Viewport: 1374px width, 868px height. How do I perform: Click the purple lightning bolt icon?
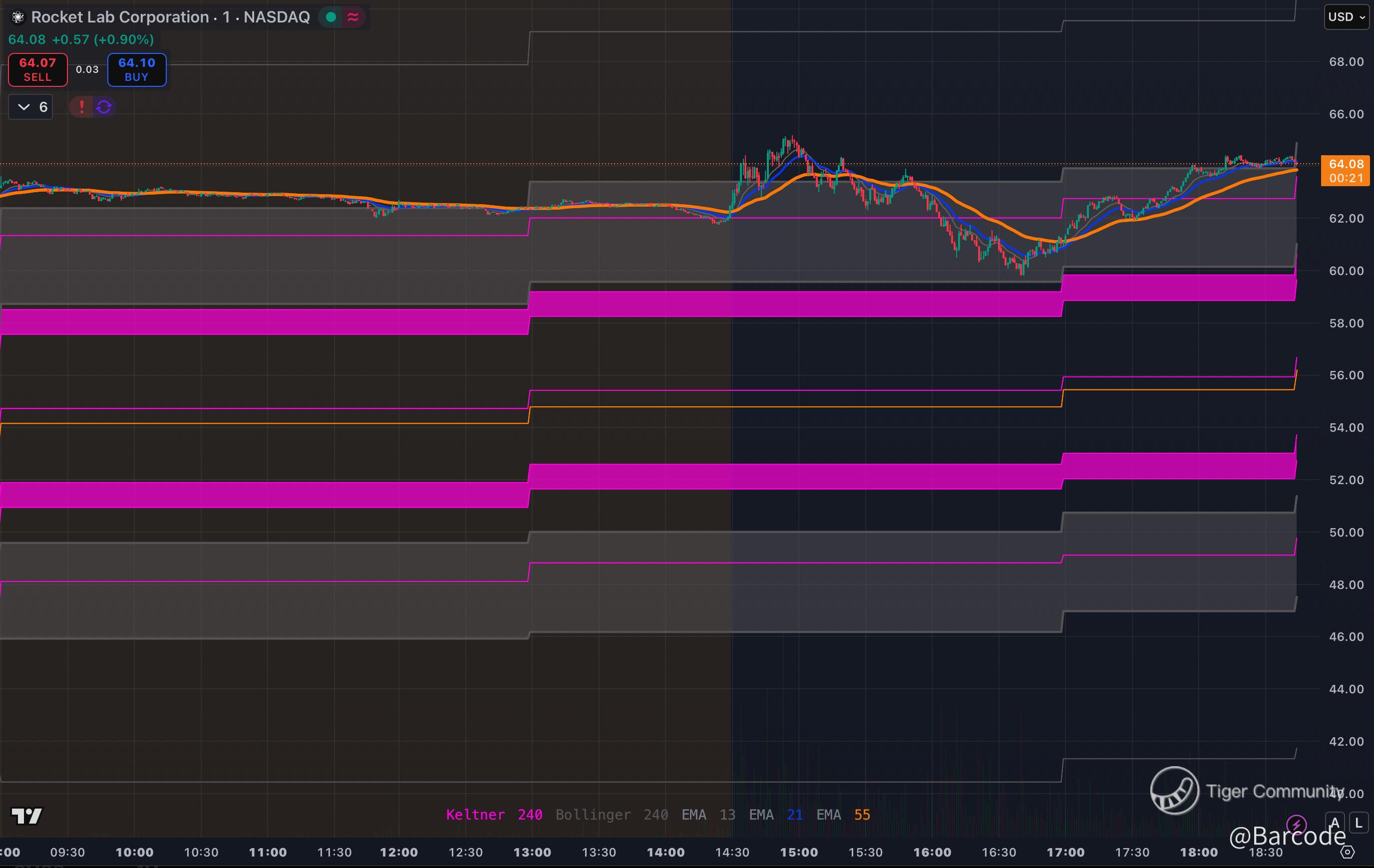(x=1297, y=824)
